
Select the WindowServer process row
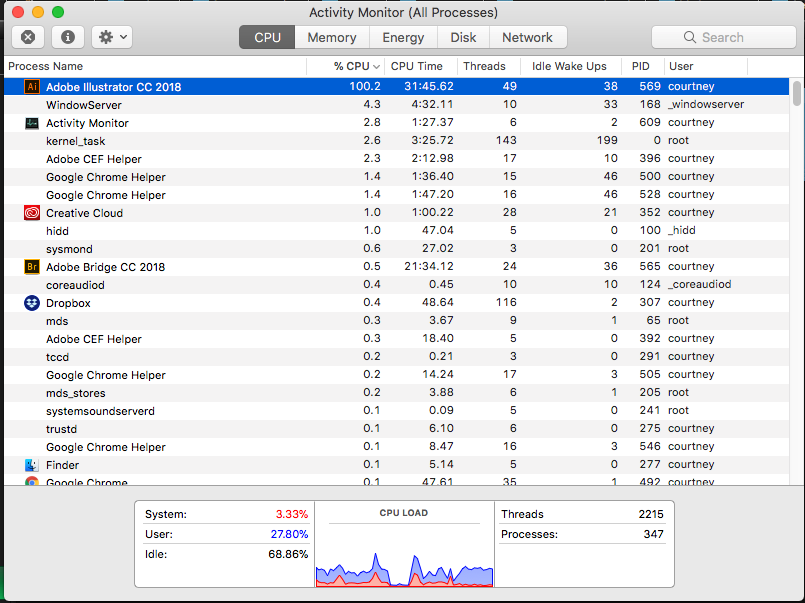tap(396, 105)
